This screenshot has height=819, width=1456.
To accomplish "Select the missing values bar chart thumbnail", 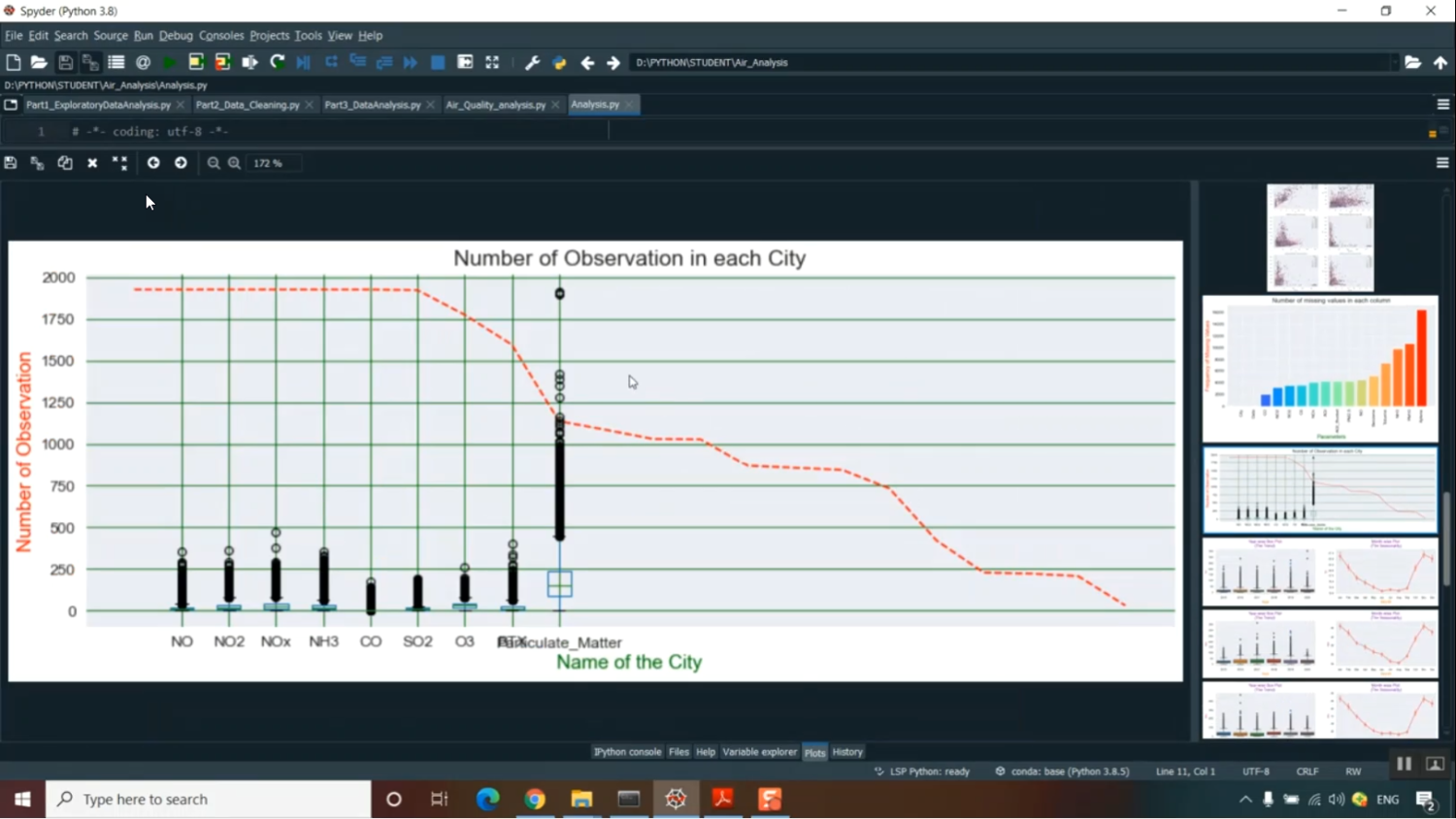I will [x=1319, y=369].
